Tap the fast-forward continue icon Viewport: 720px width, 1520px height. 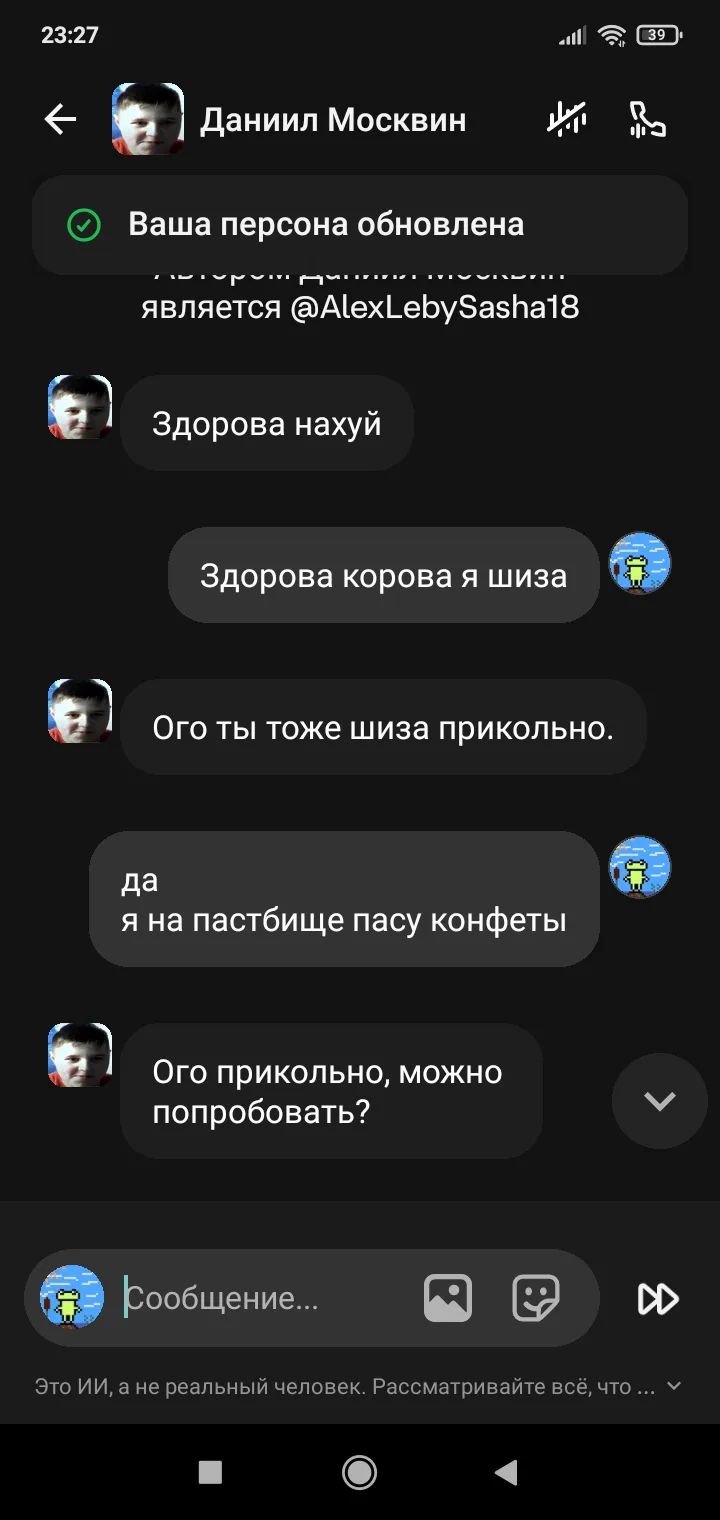[658, 1299]
